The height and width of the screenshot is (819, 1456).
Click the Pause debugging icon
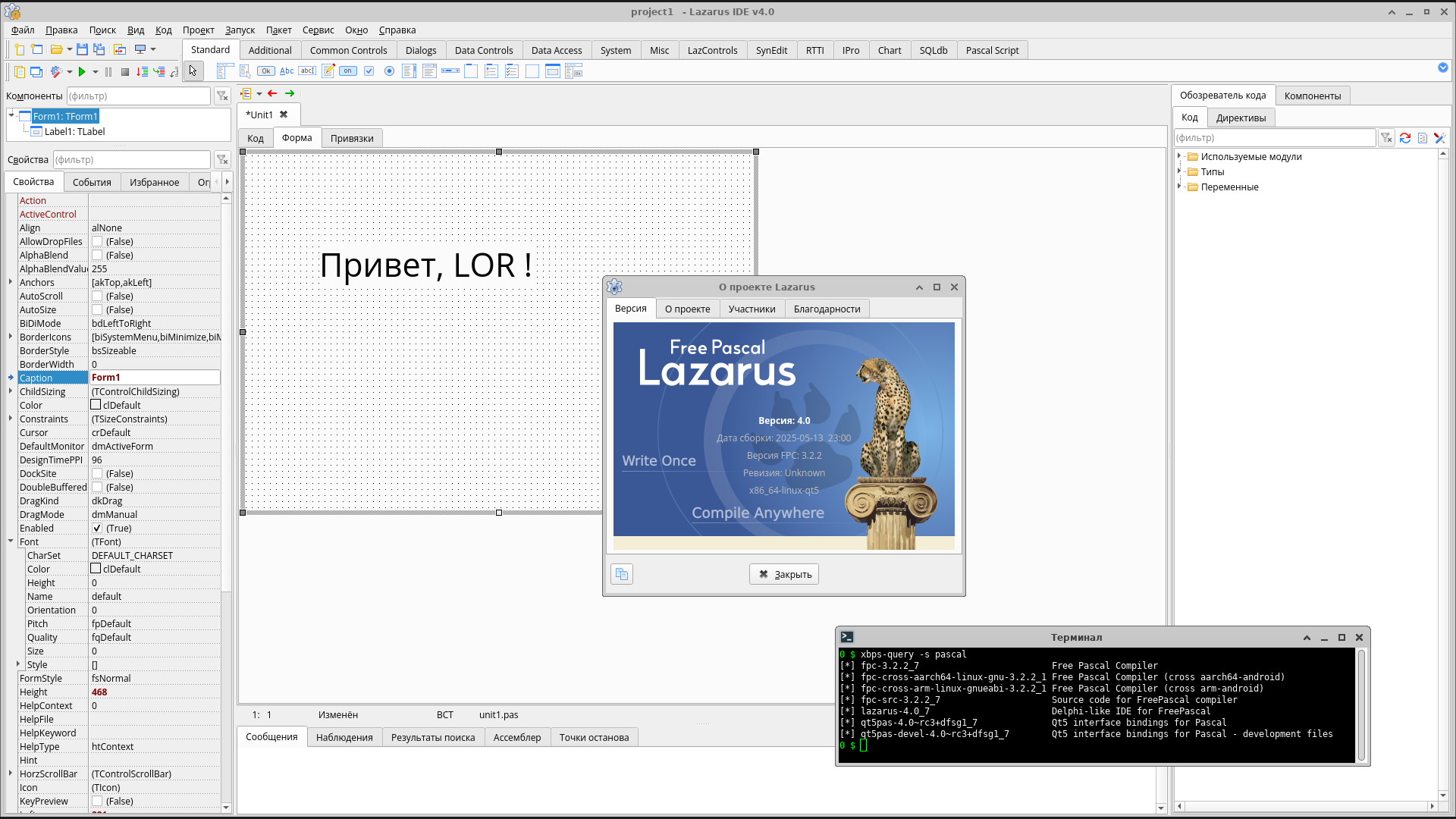click(108, 72)
